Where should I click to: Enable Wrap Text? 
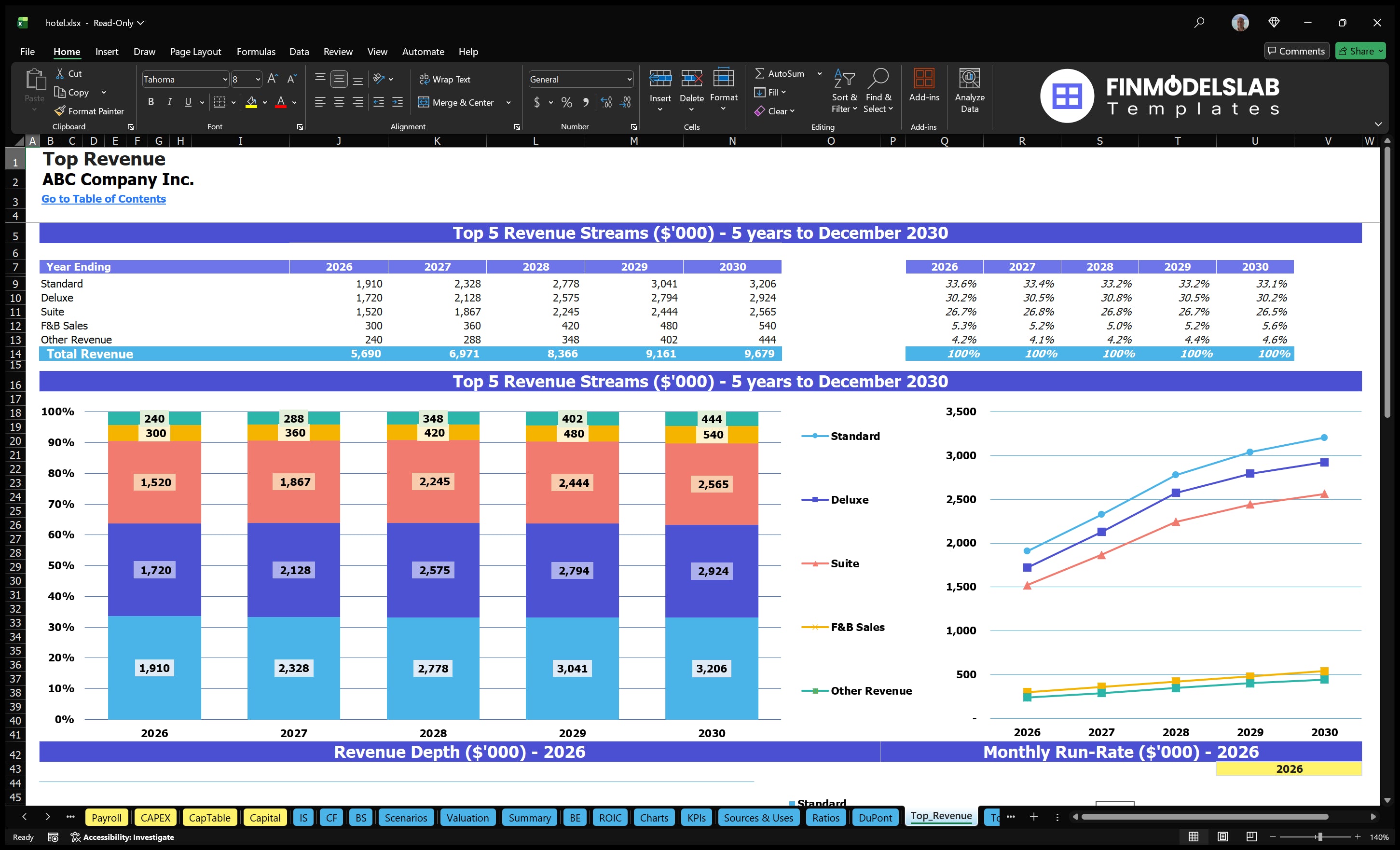(445, 79)
